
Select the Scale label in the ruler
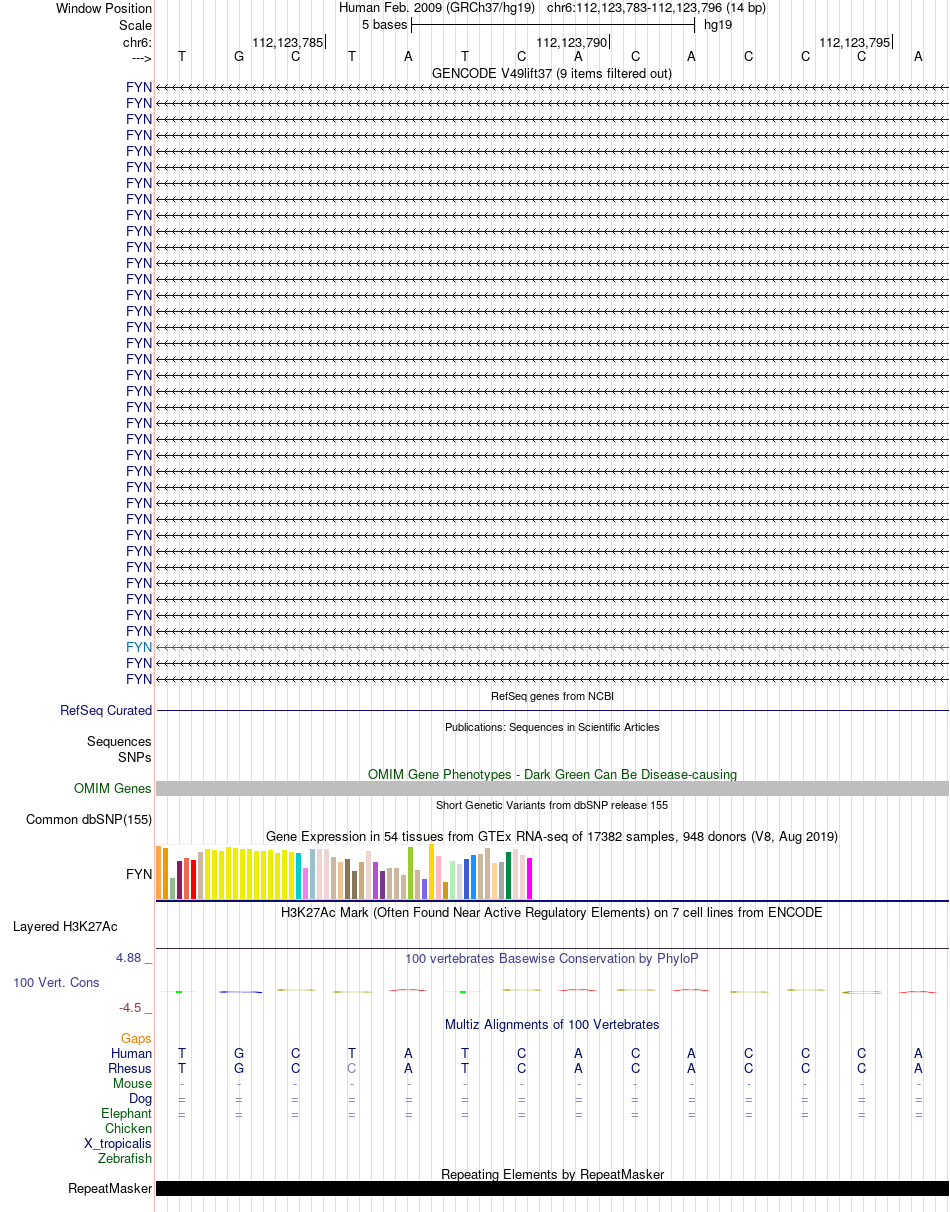point(135,25)
